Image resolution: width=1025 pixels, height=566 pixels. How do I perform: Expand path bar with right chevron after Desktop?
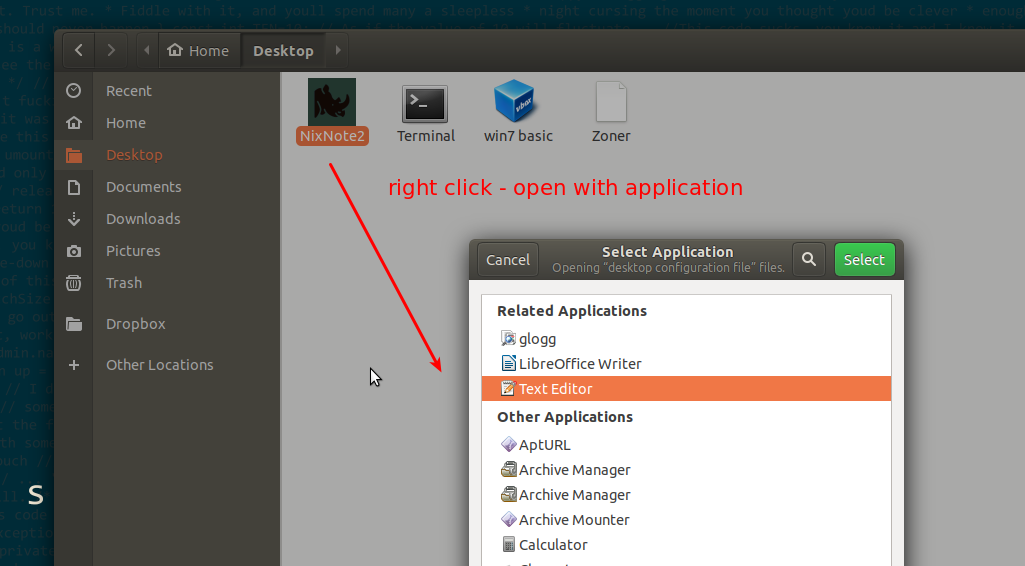[x=338, y=50]
